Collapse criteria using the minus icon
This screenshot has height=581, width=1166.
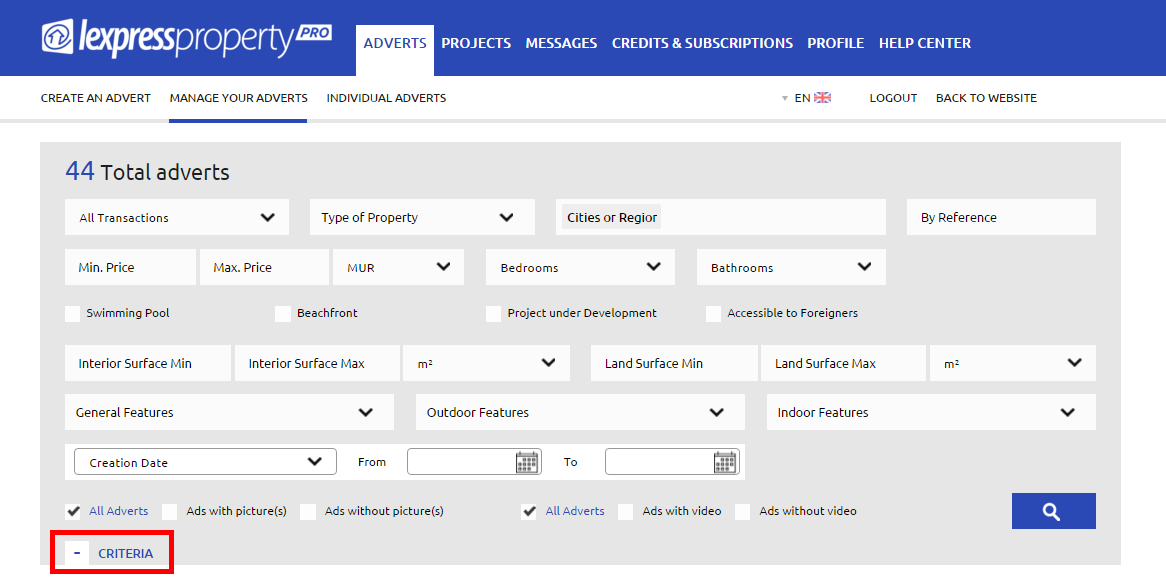coord(77,553)
